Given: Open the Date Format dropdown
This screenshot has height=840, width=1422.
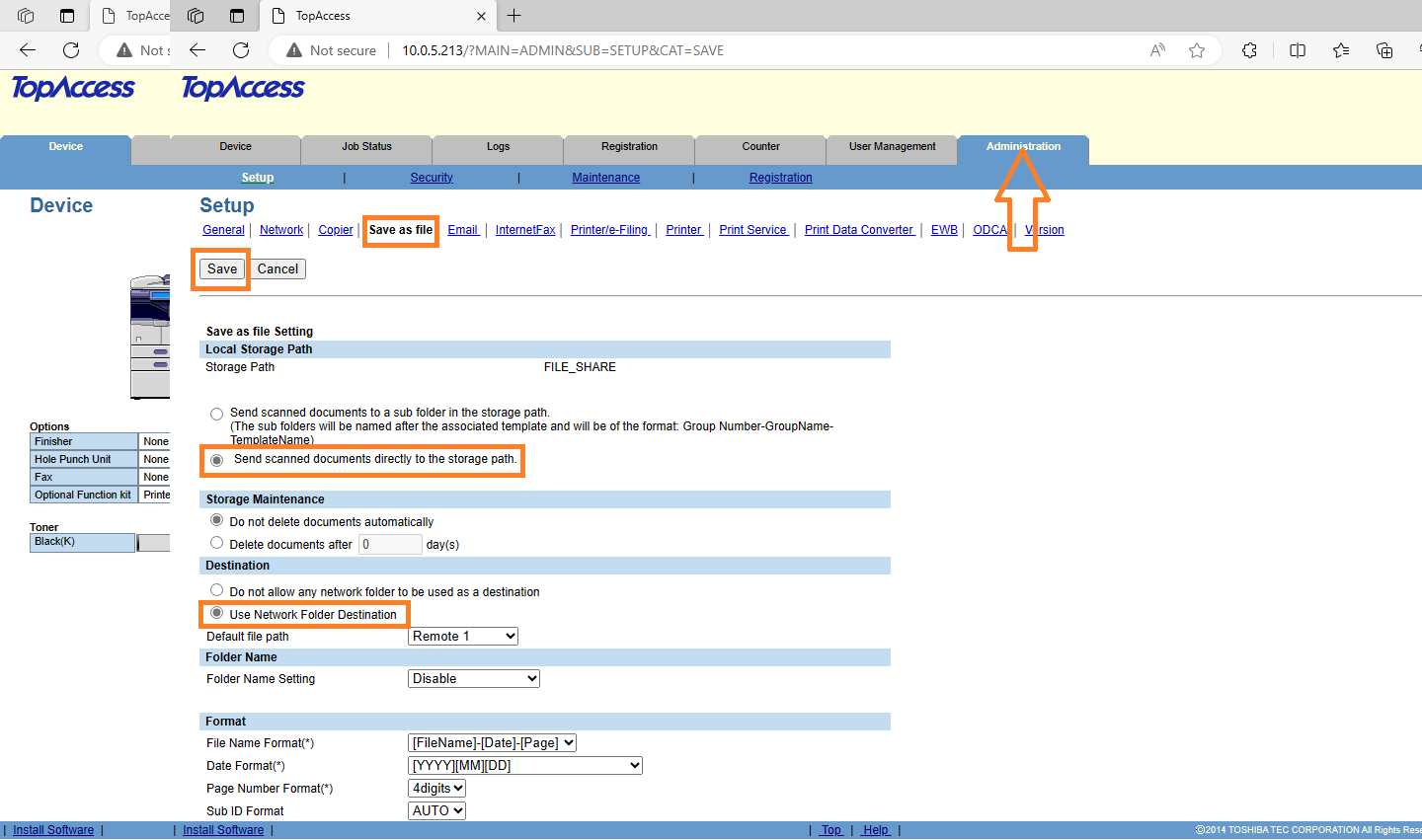Looking at the screenshot, I should coord(524,766).
